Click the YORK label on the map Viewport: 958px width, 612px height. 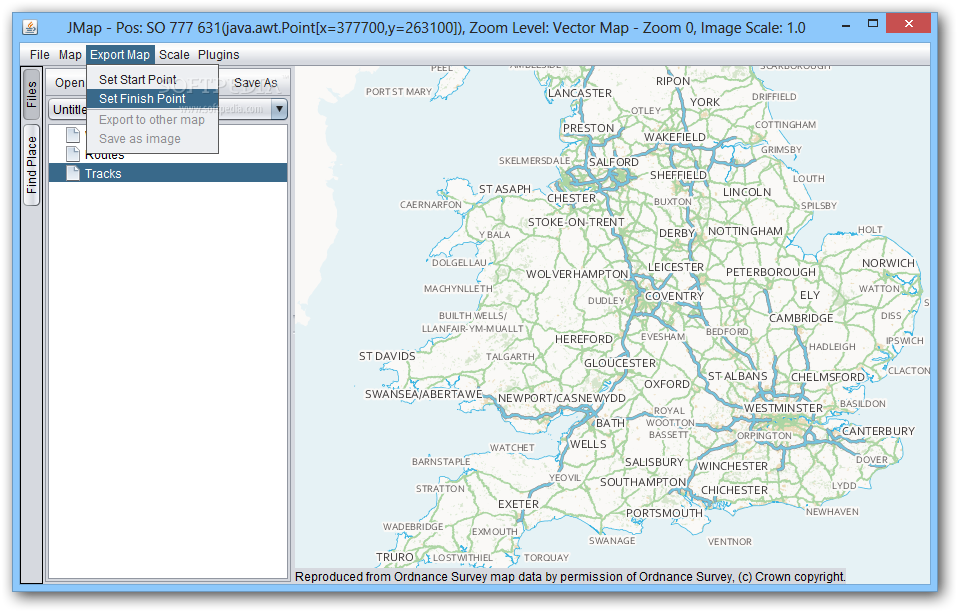tap(705, 103)
